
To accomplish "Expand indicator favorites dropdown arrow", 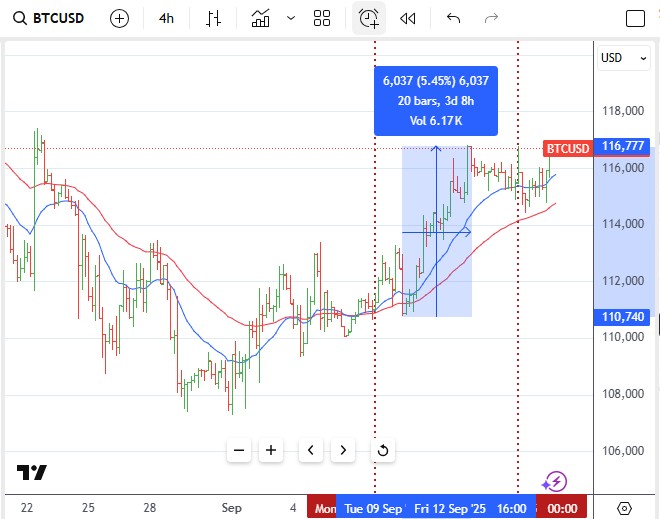I will coord(291,18).
